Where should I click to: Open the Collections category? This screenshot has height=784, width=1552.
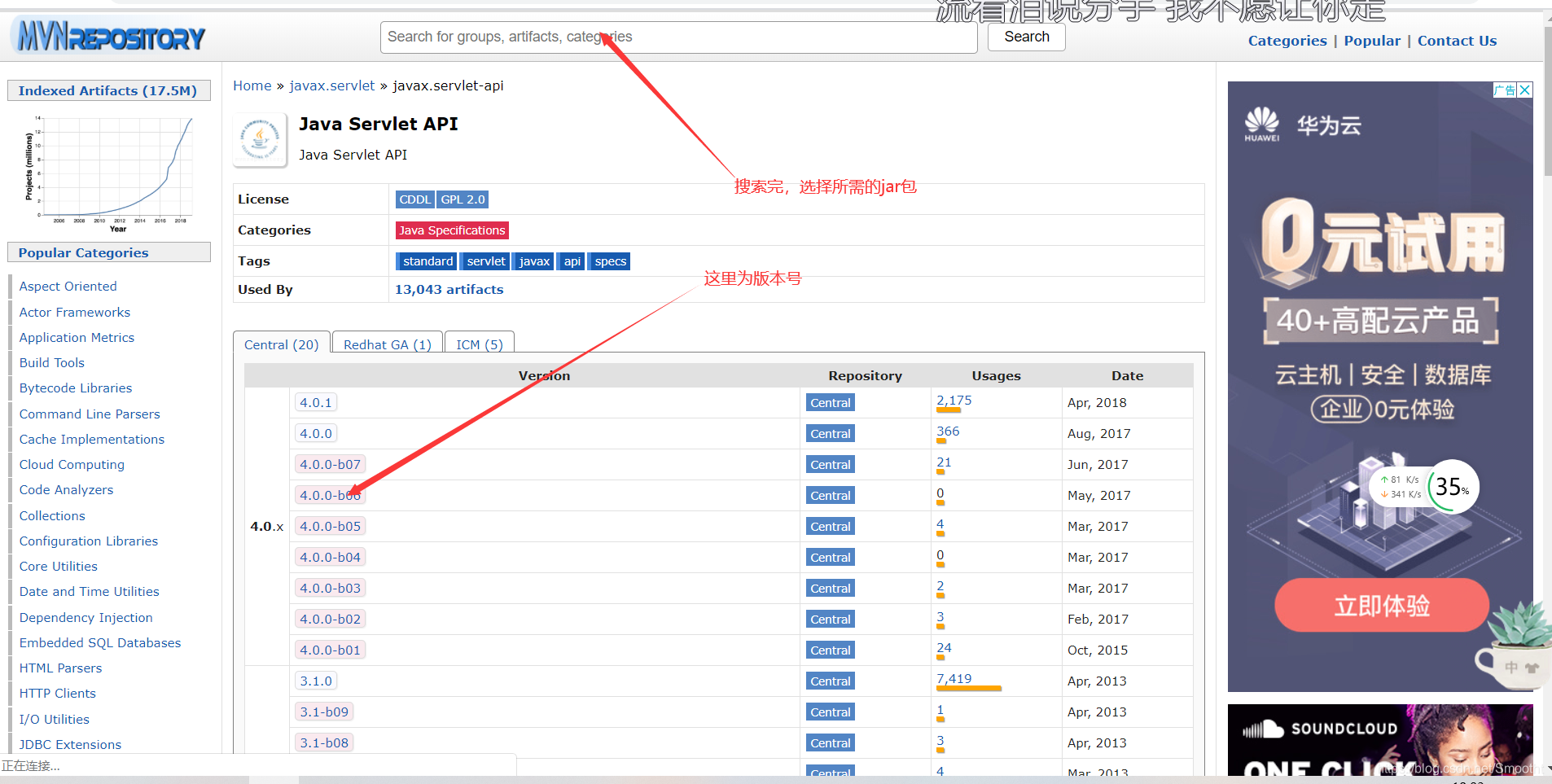point(52,516)
